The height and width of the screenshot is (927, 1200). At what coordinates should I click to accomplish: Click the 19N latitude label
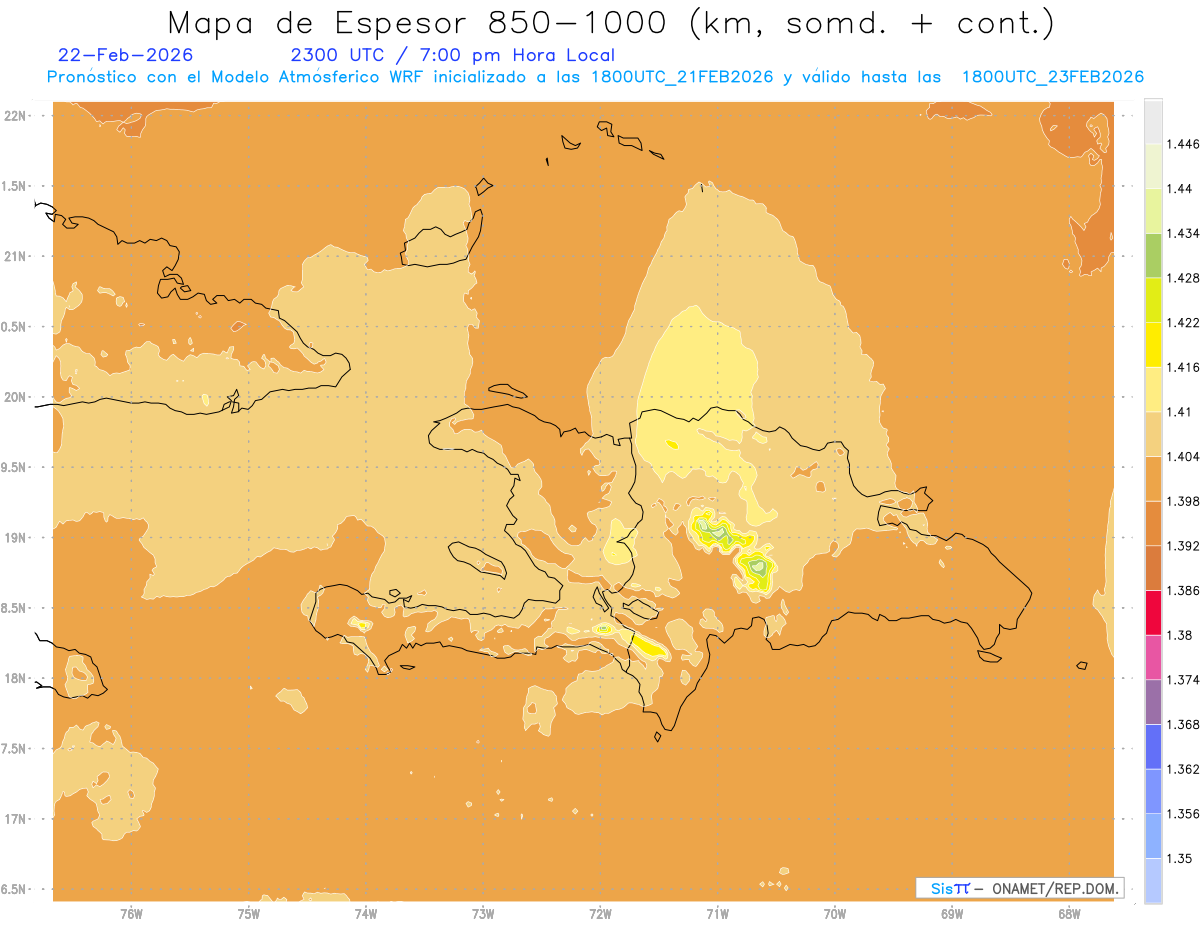click(15, 537)
